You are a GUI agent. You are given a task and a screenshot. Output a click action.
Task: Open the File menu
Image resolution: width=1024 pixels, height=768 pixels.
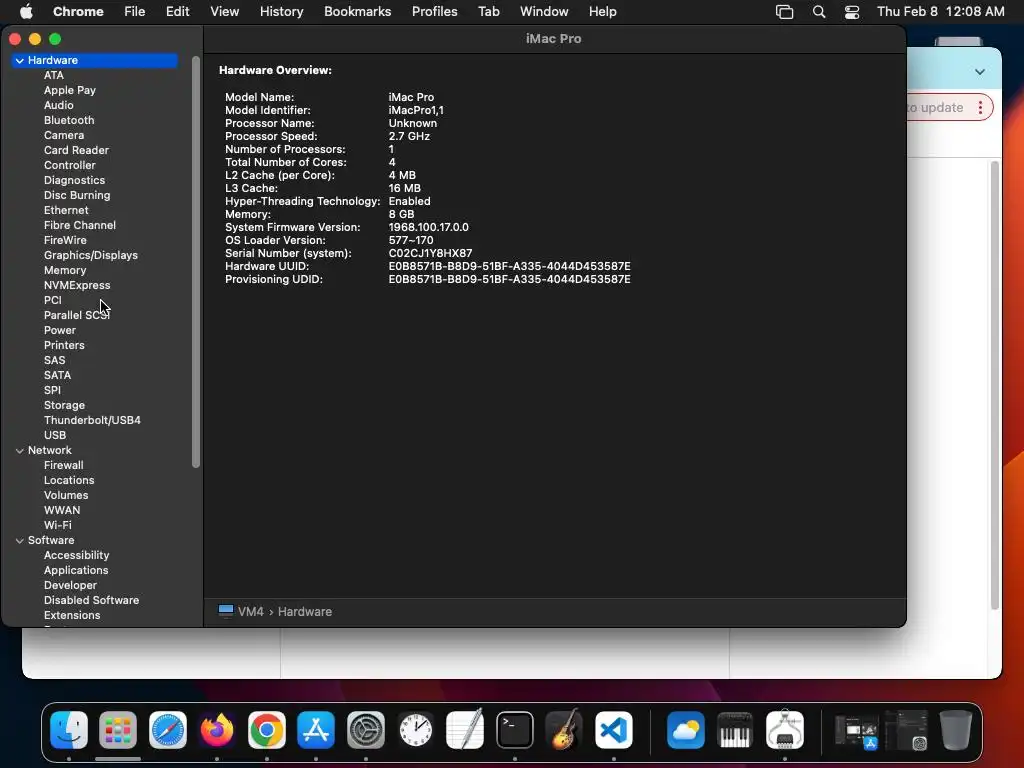(x=135, y=12)
